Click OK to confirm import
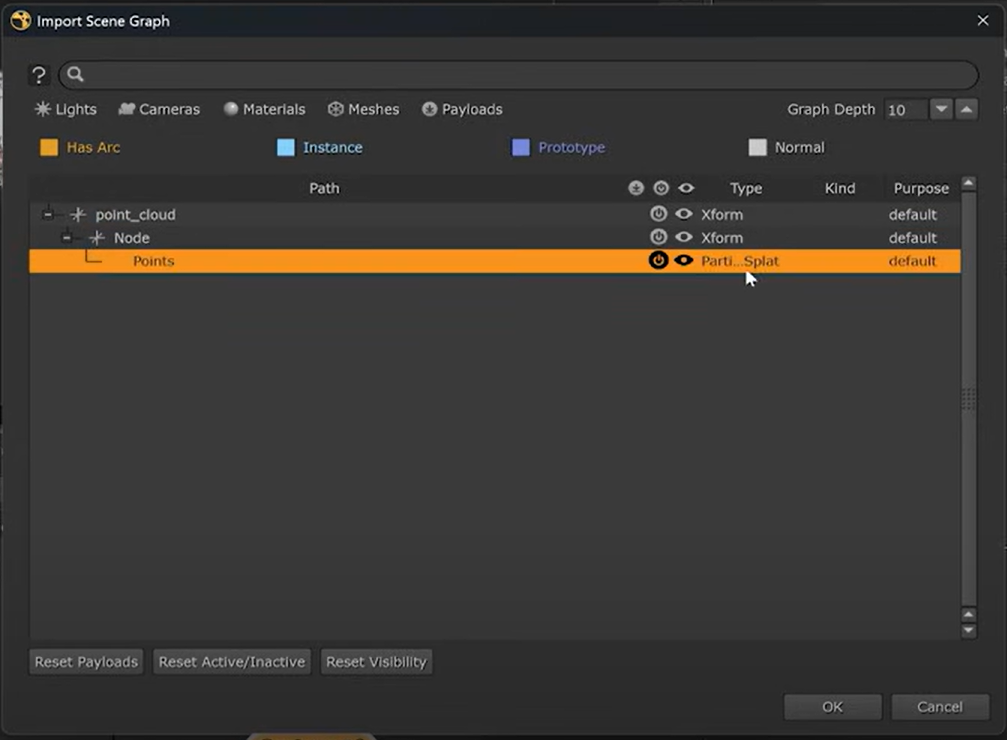1007x740 pixels. (x=832, y=707)
